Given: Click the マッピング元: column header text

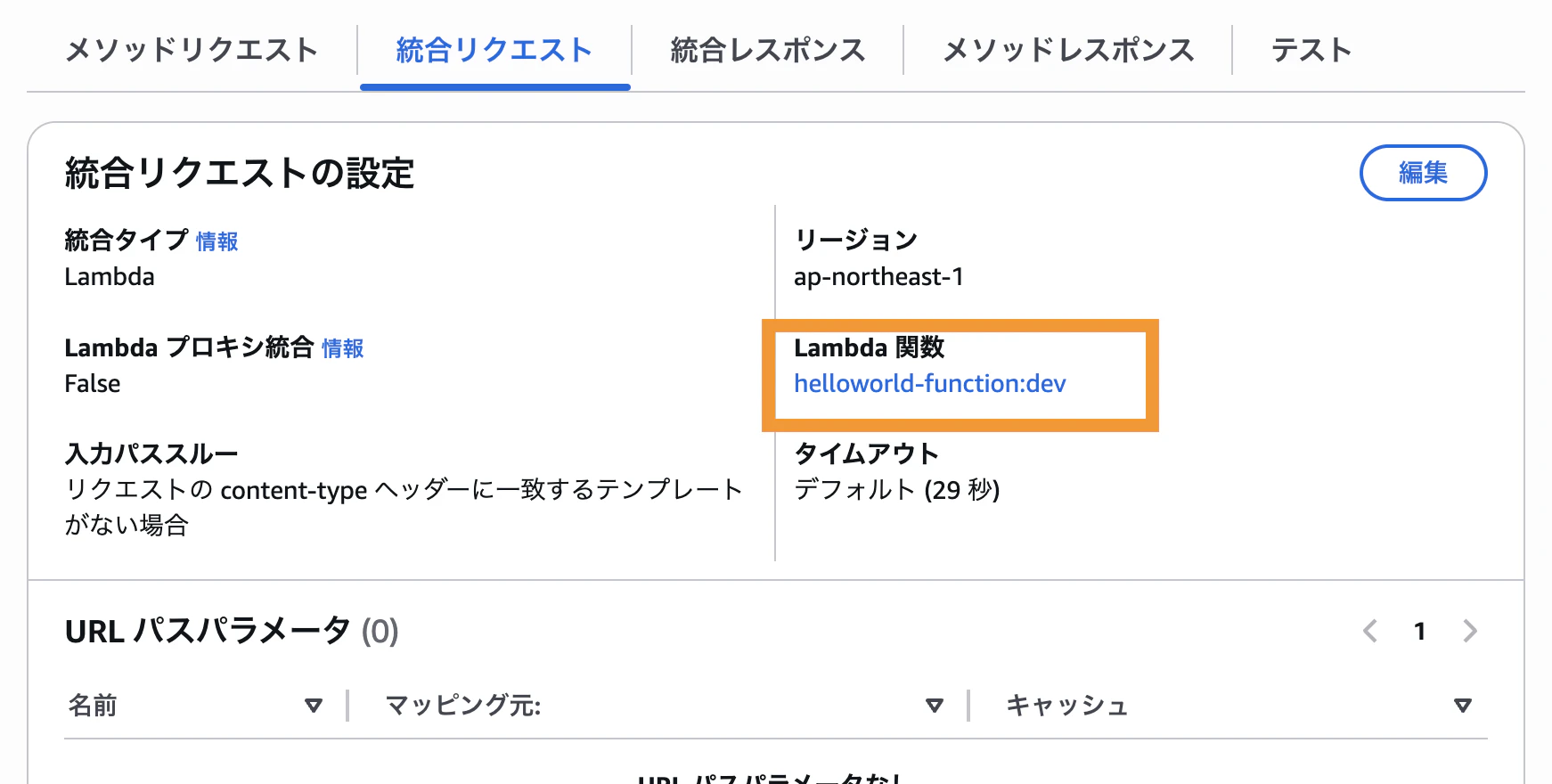Looking at the screenshot, I should pyautogui.click(x=462, y=706).
